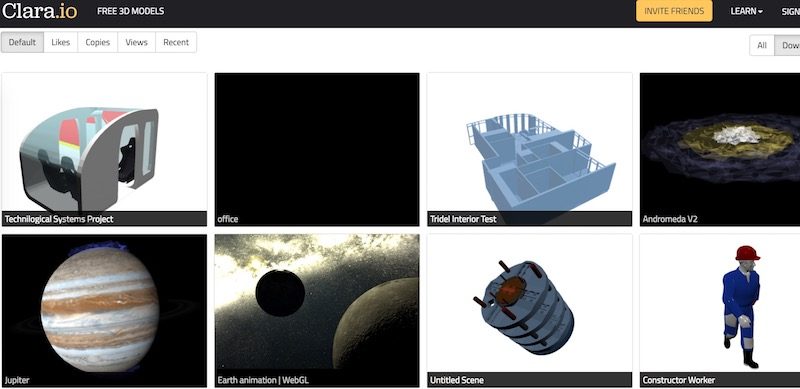Open the Technilogical Systems Project model thumbnail

pyautogui.click(x=105, y=149)
